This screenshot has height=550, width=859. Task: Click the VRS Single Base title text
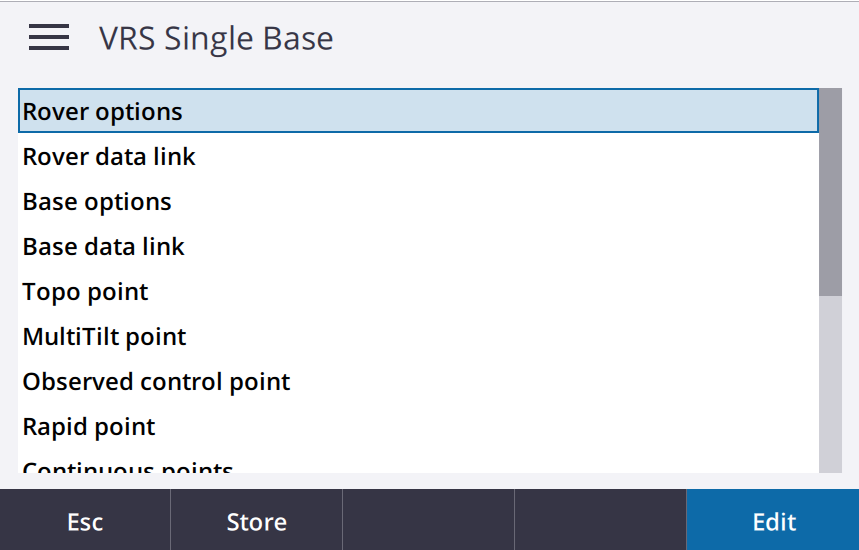216,39
